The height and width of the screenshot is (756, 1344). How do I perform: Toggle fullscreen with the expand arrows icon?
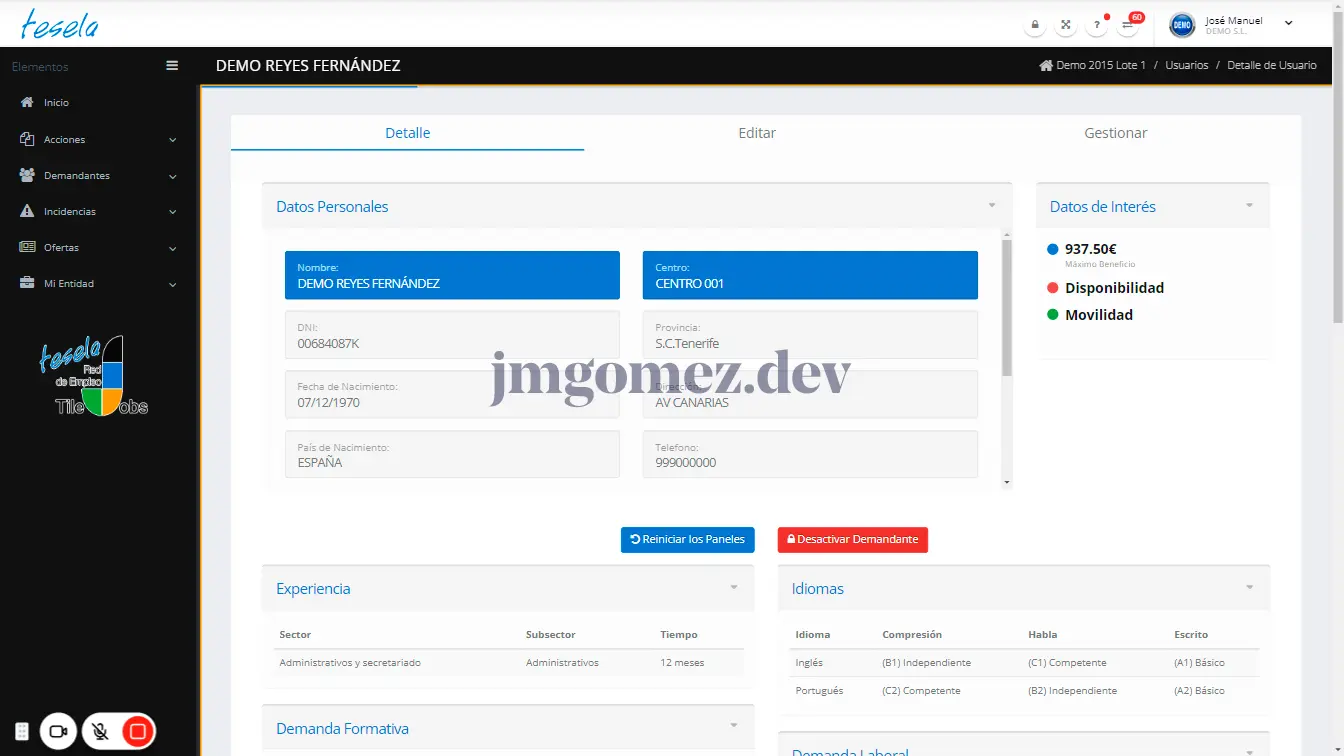[1066, 25]
